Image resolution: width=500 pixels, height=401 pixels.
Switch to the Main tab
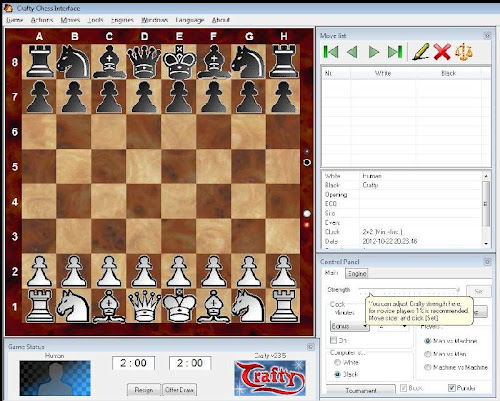click(331, 273)
